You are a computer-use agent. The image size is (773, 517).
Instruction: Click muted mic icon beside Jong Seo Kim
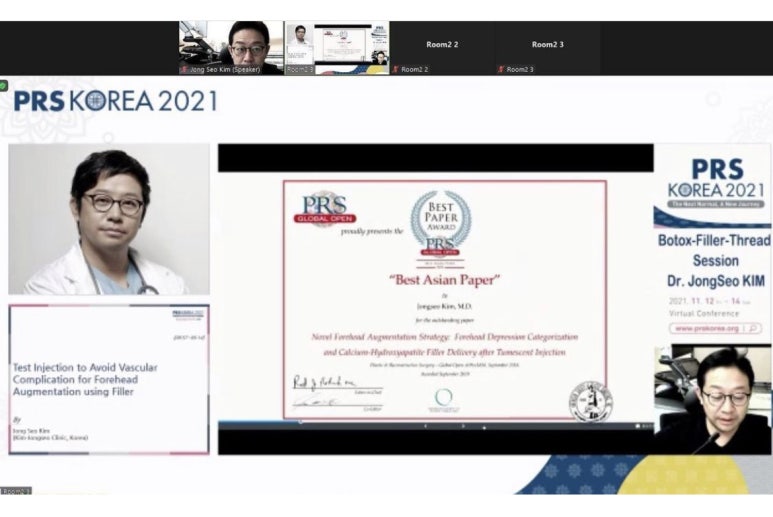click(183, 69)
